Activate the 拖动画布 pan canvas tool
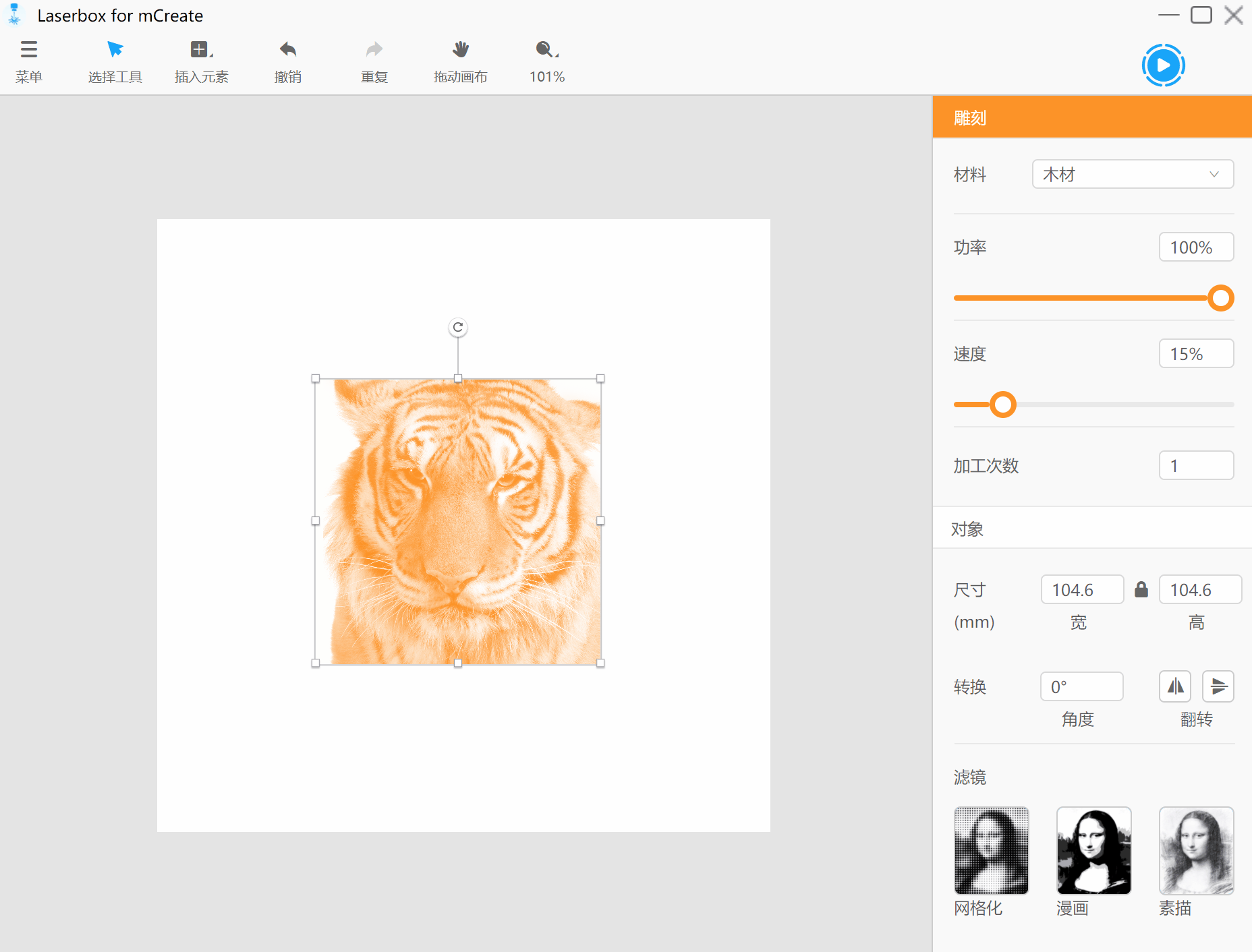Screen dimensions: 1252x952 [460, 59]
